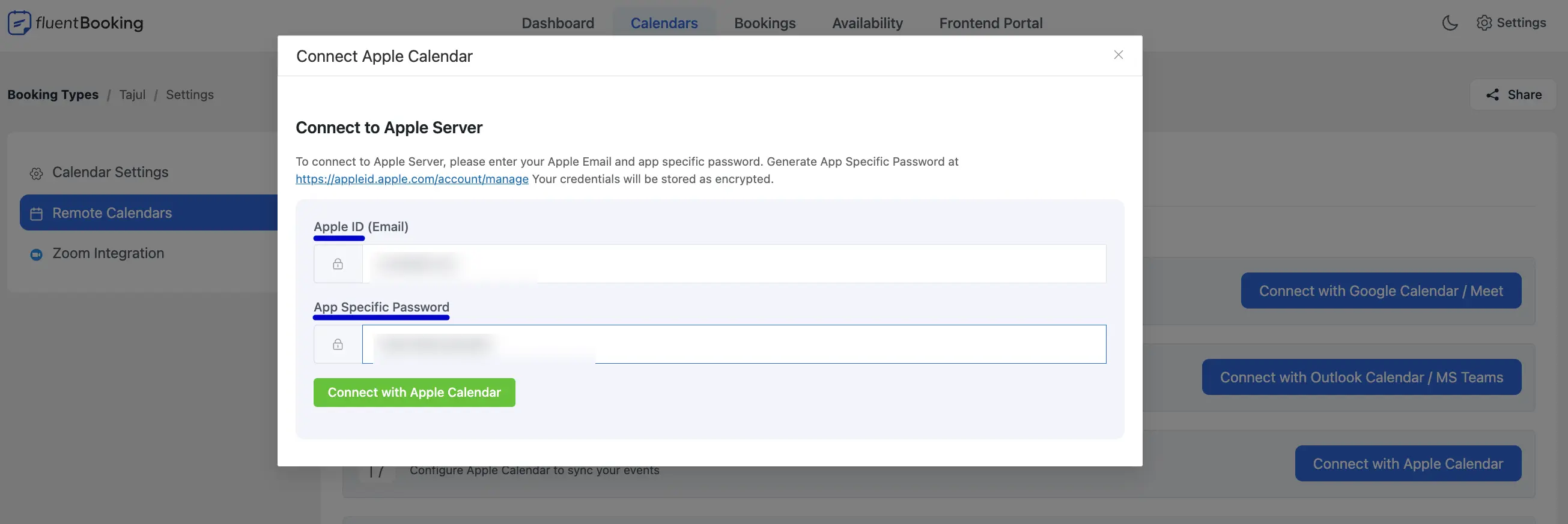Focus the App Specific Password input field

click(x=734, y=345)
